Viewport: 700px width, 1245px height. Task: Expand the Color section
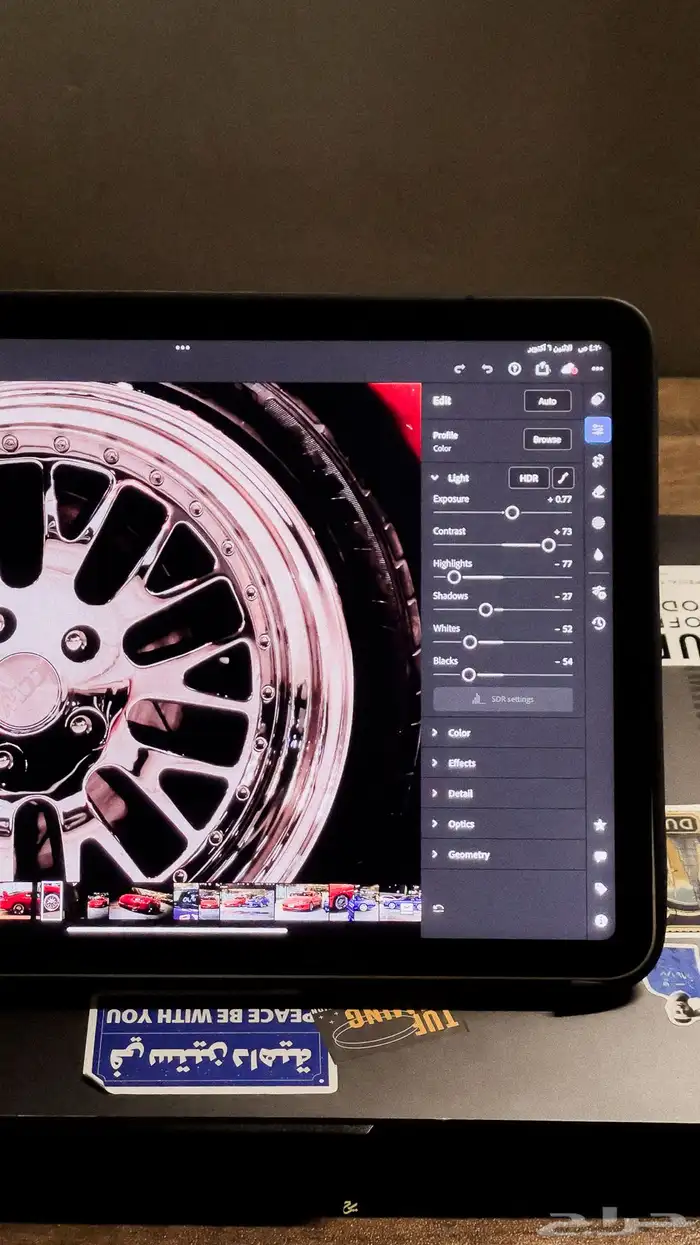(459, 733)
